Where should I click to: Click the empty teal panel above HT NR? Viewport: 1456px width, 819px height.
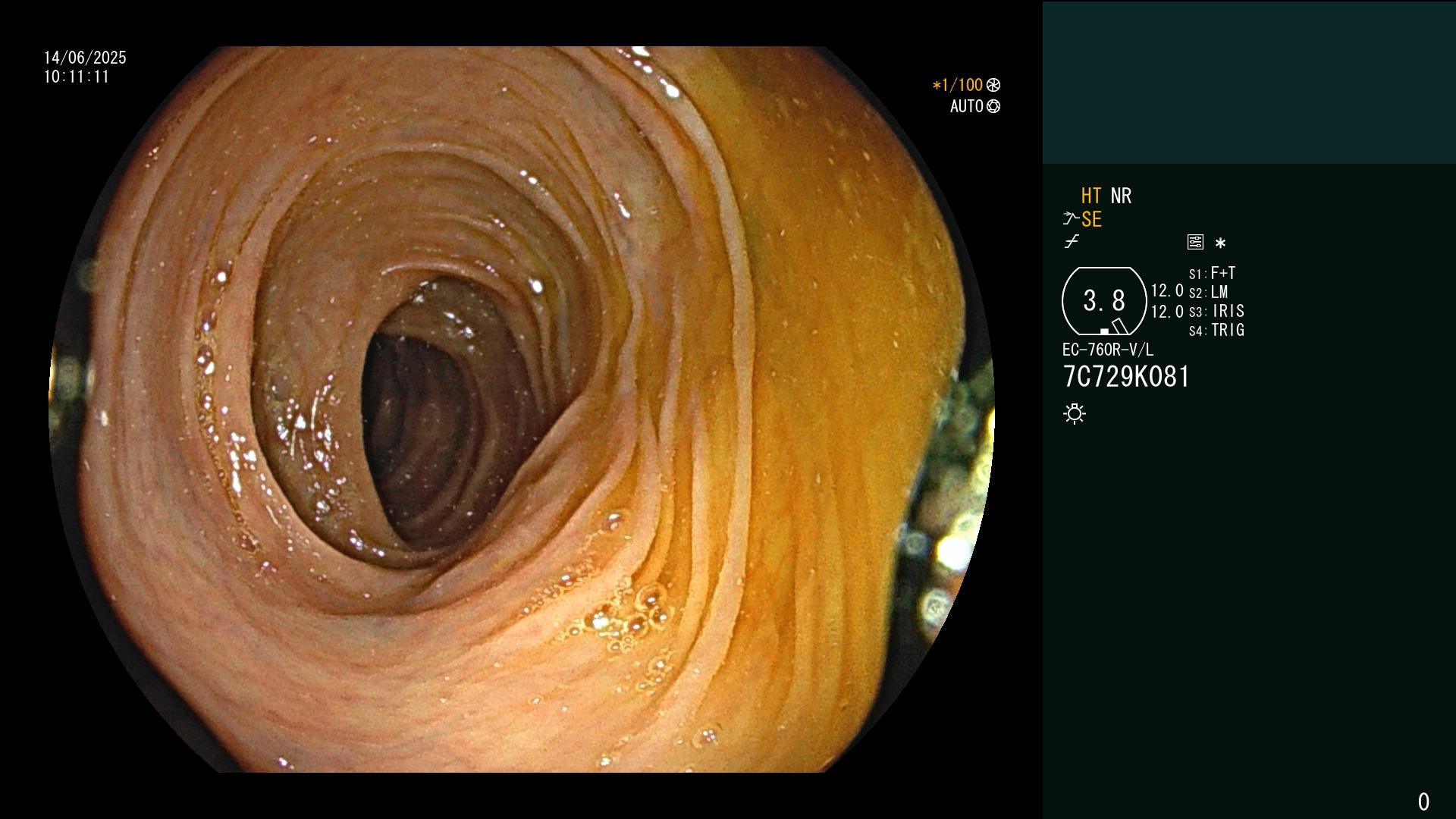pos(1249,82)
